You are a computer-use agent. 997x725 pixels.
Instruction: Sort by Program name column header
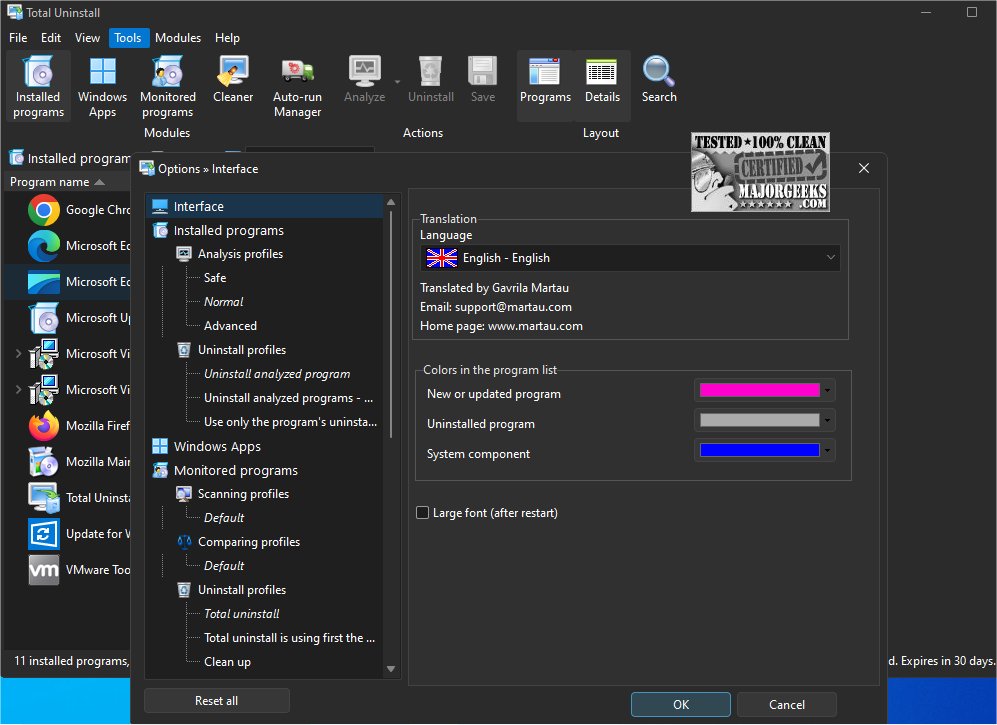[x=57, y=182]
